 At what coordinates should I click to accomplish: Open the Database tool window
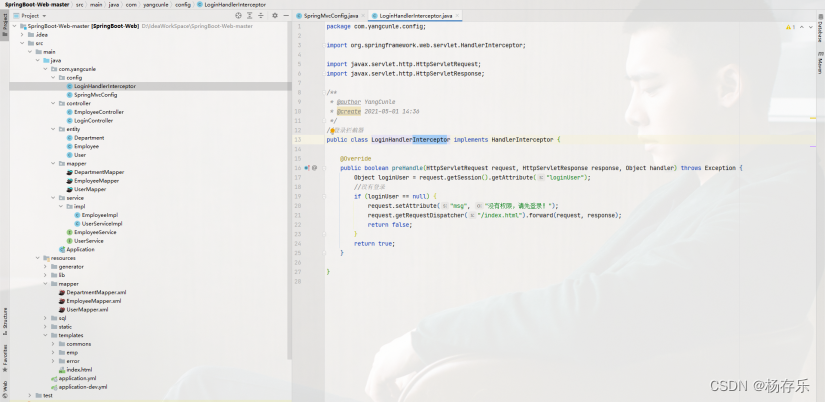820,28
